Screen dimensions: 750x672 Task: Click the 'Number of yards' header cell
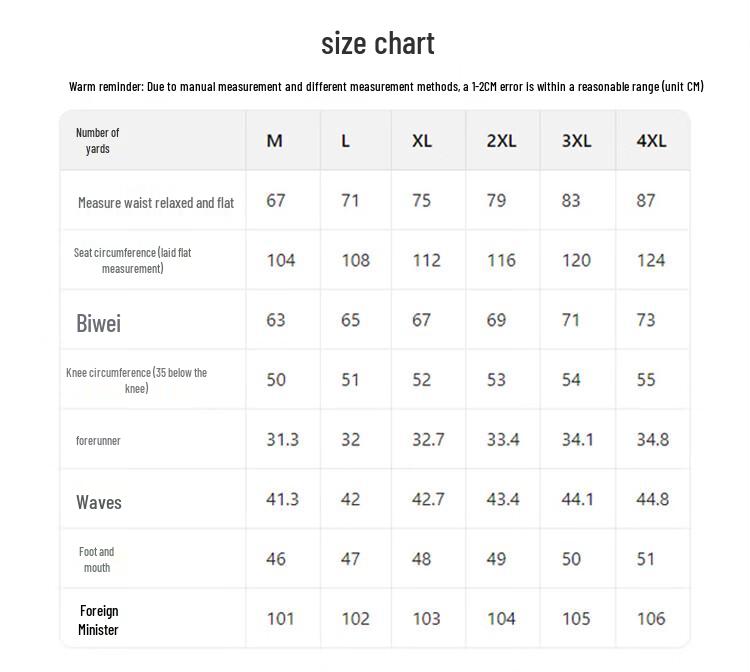[98, 141]
